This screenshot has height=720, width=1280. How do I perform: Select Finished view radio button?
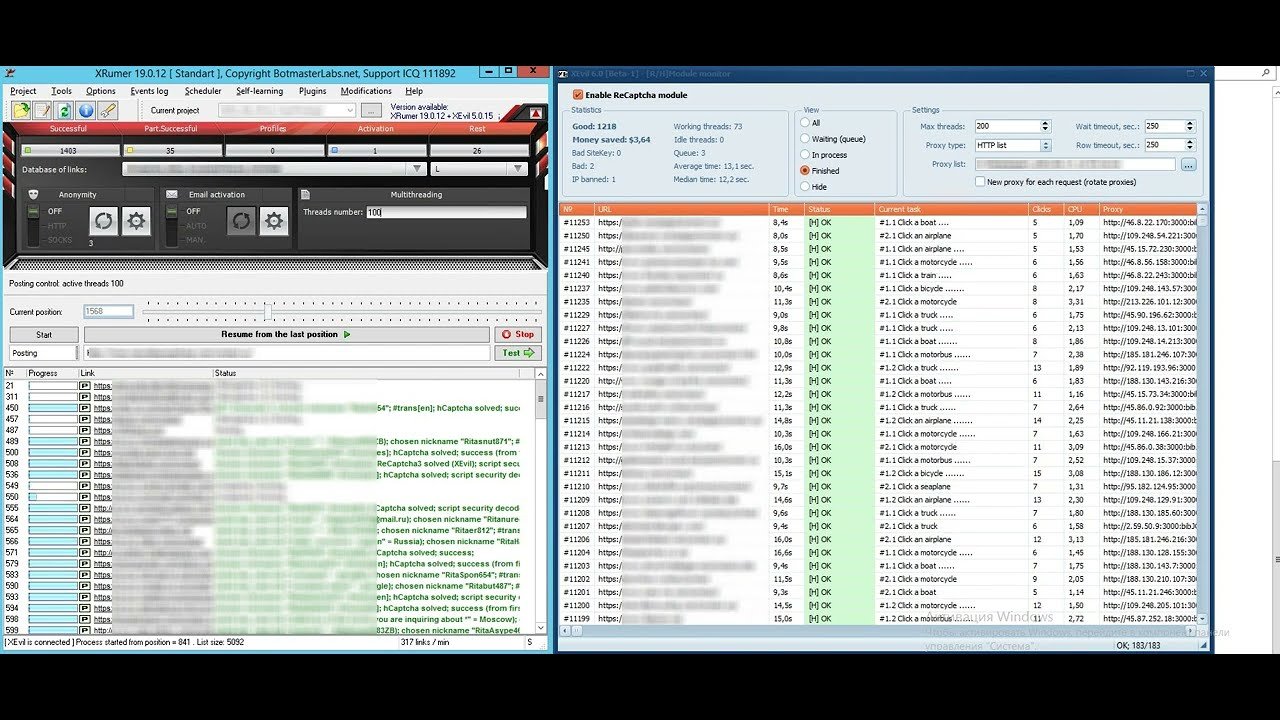(805, 171)
